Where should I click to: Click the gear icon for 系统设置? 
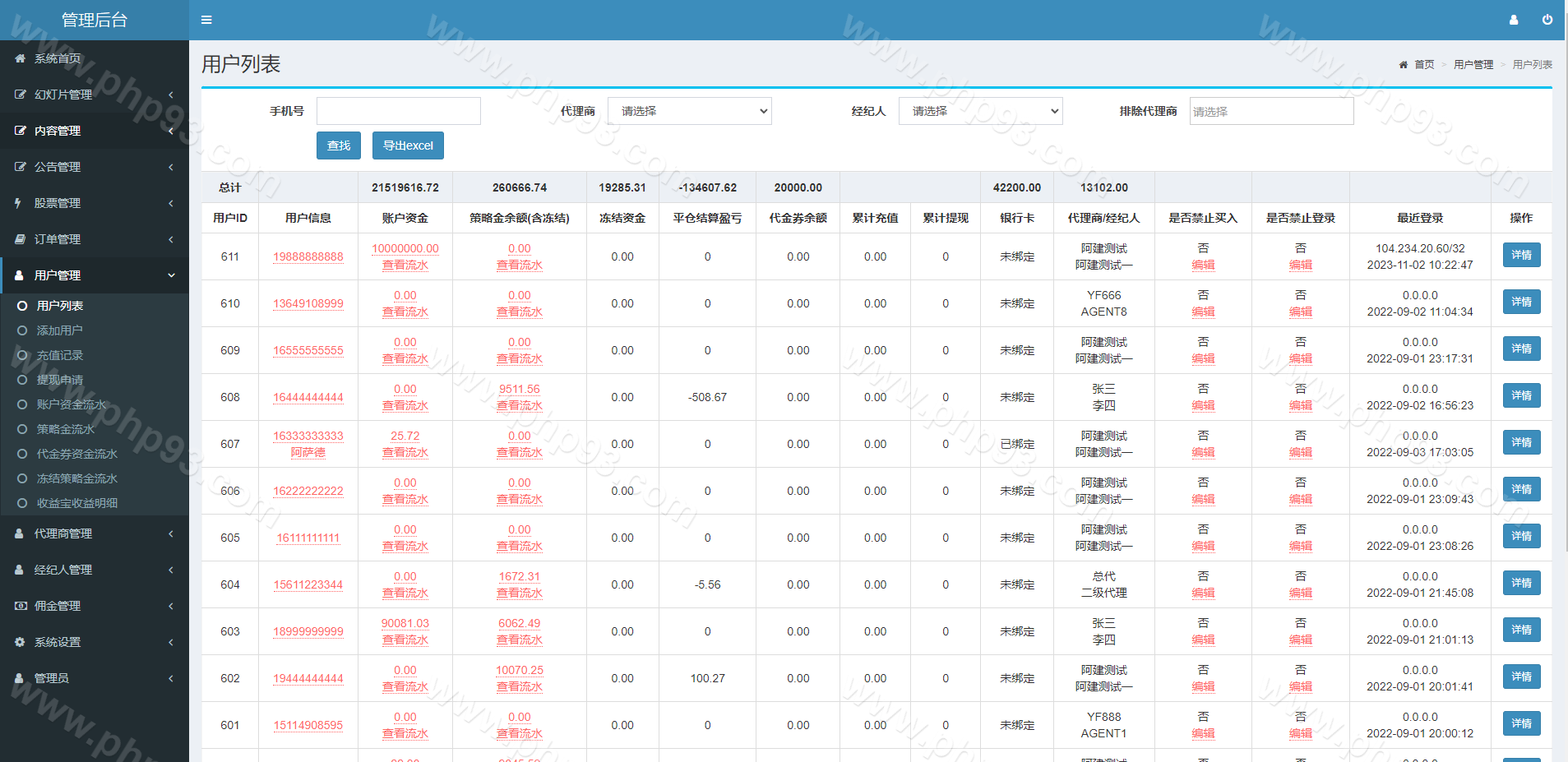(20, 642)
